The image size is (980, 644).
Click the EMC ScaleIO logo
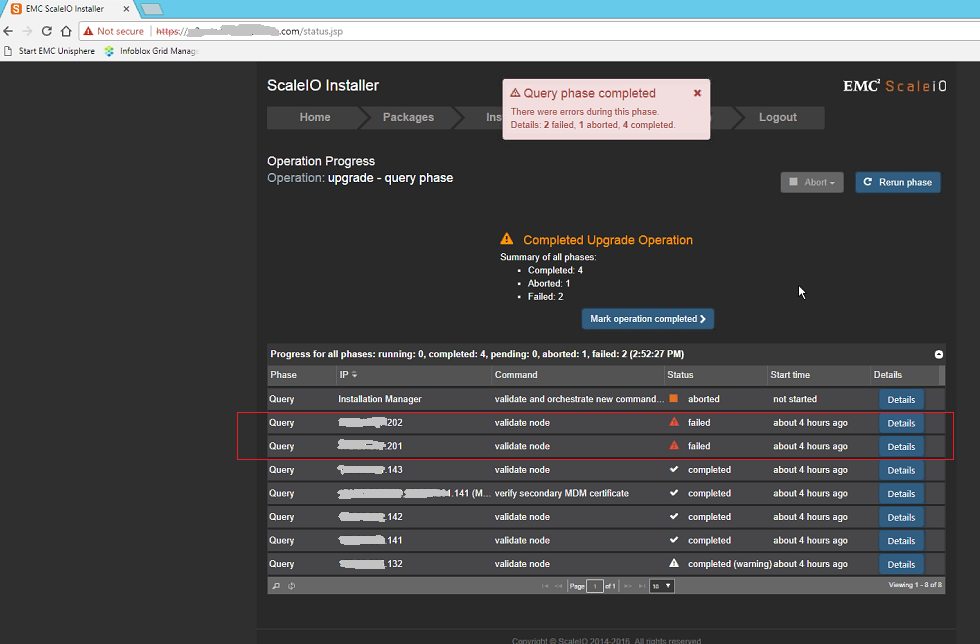(x=894, y=86)
